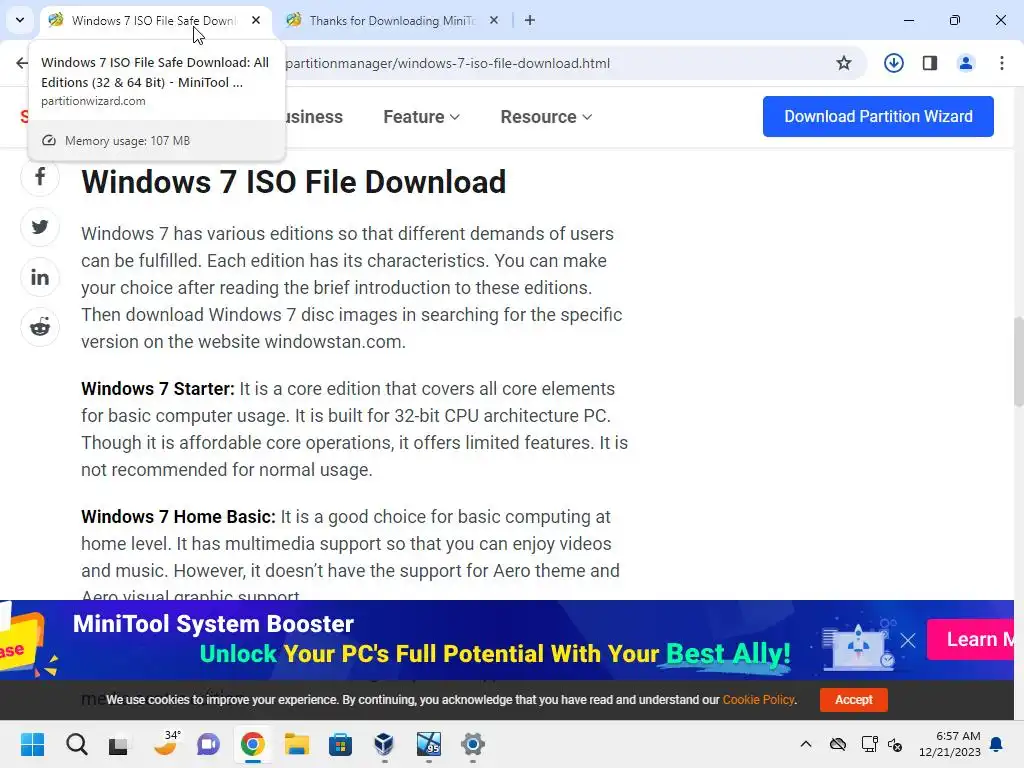Click the Windows 7 Home Basic: bold label
This screenshot has width=1024, height=768.
point(178,517)
